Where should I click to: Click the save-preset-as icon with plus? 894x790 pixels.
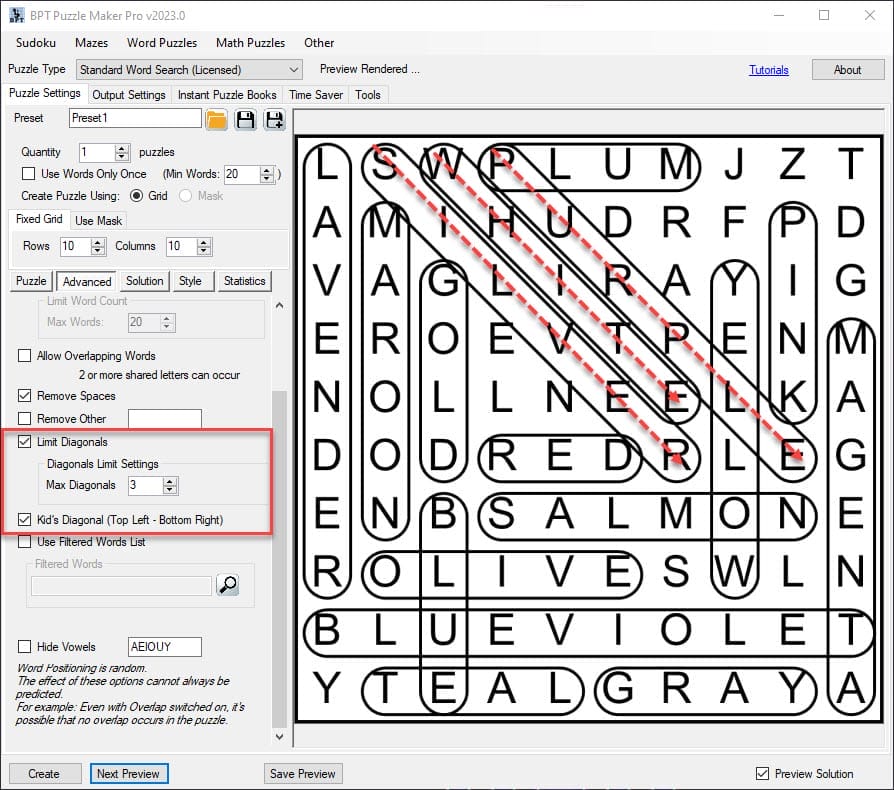coord(274,119)
